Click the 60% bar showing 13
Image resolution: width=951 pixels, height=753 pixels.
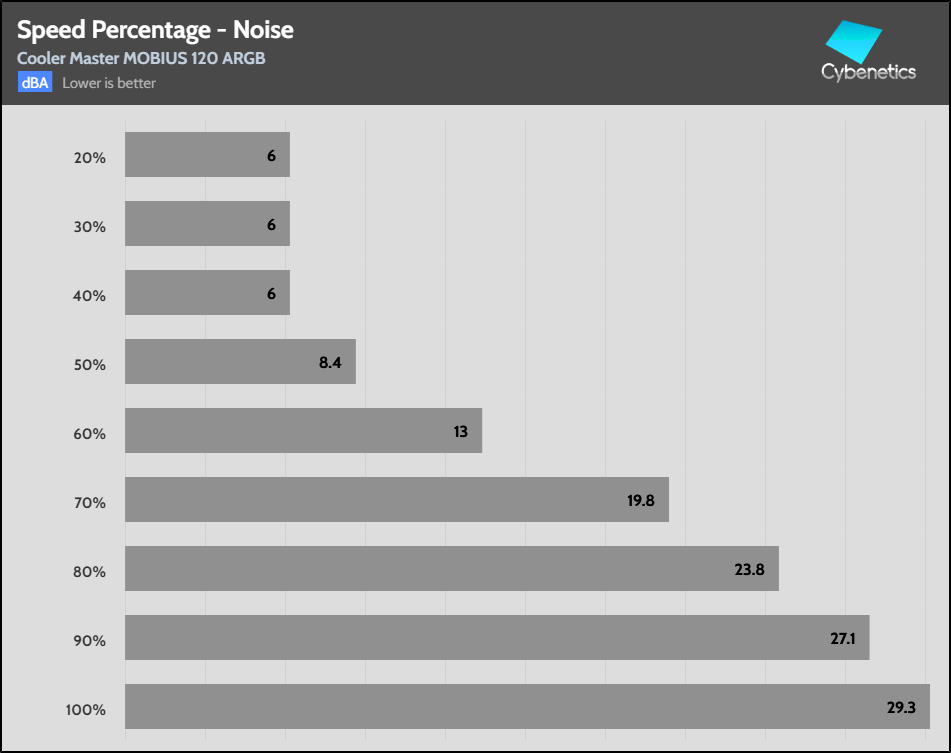point(303,431)
